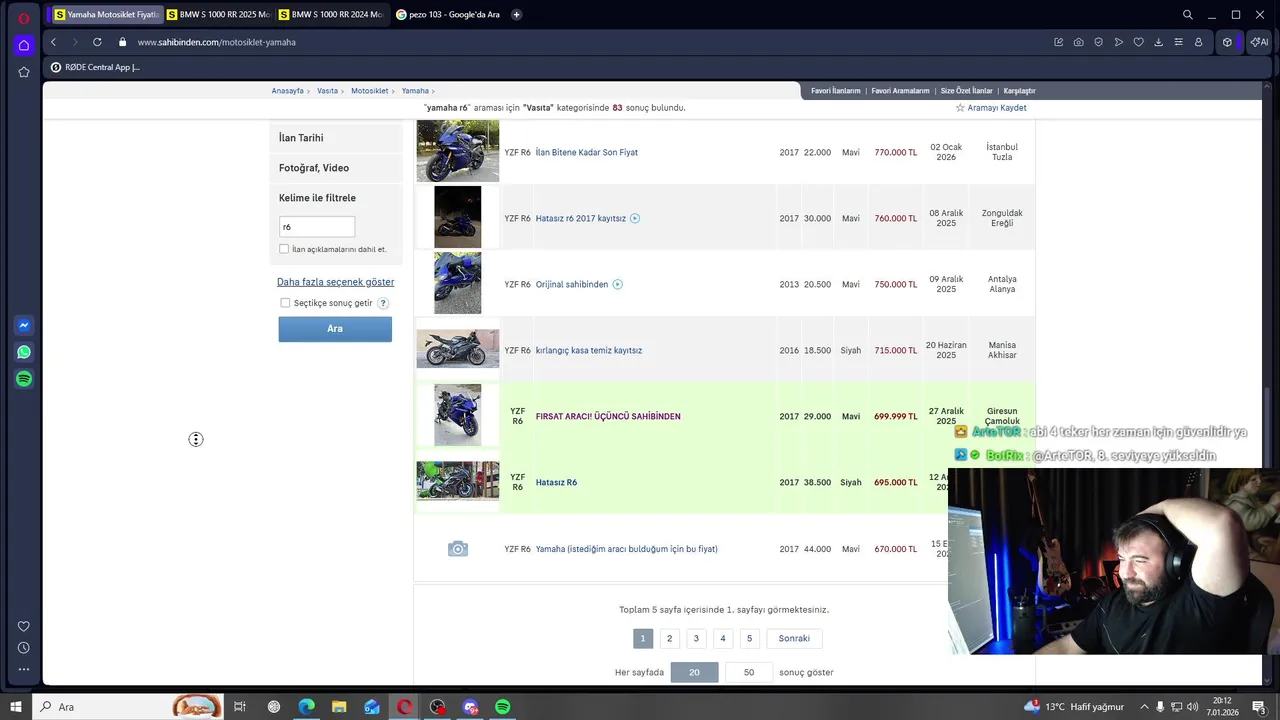1280x720 pixels.
Task: Open kırlangıç kasa temiz kayıtsız listing
Action: coord(589,350)
